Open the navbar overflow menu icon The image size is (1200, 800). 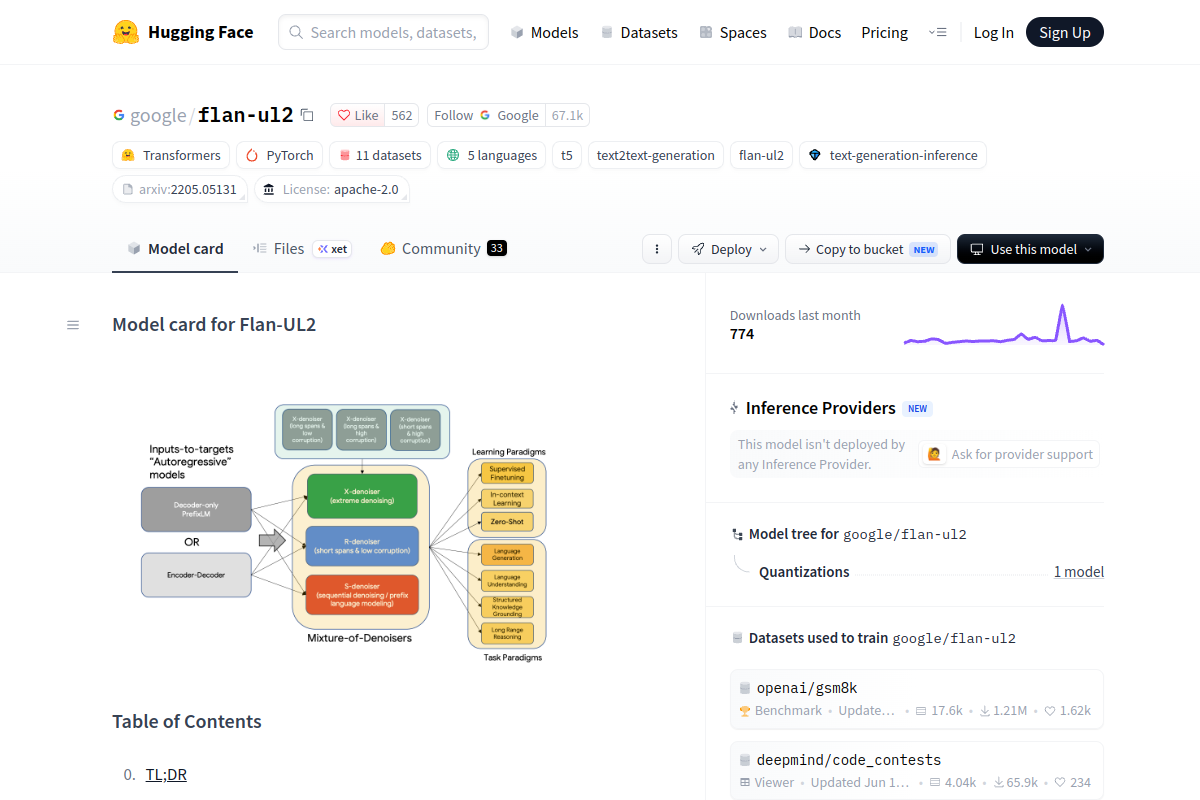click(937, 32)
